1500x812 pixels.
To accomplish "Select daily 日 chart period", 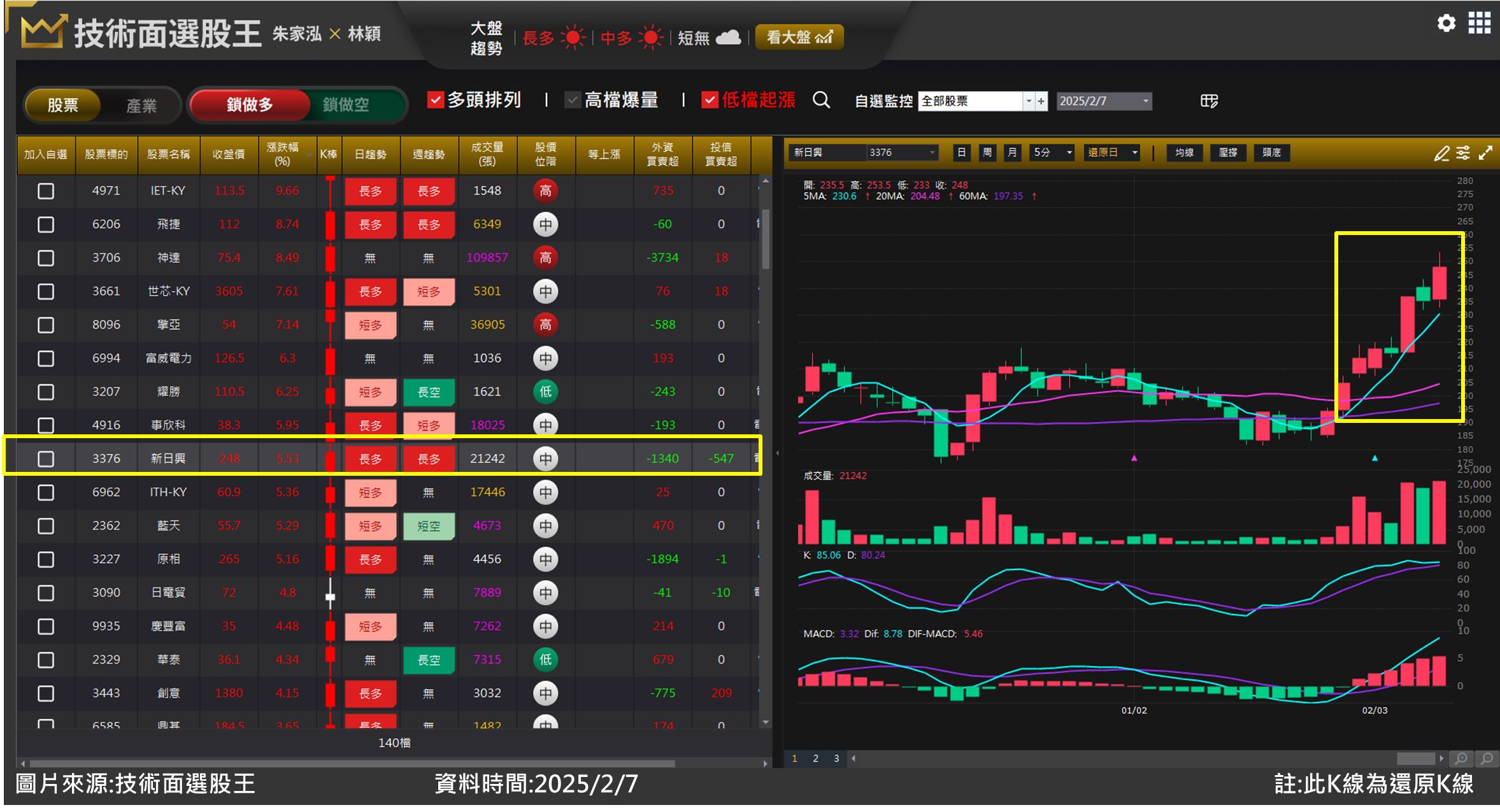I will coord(962,153).
